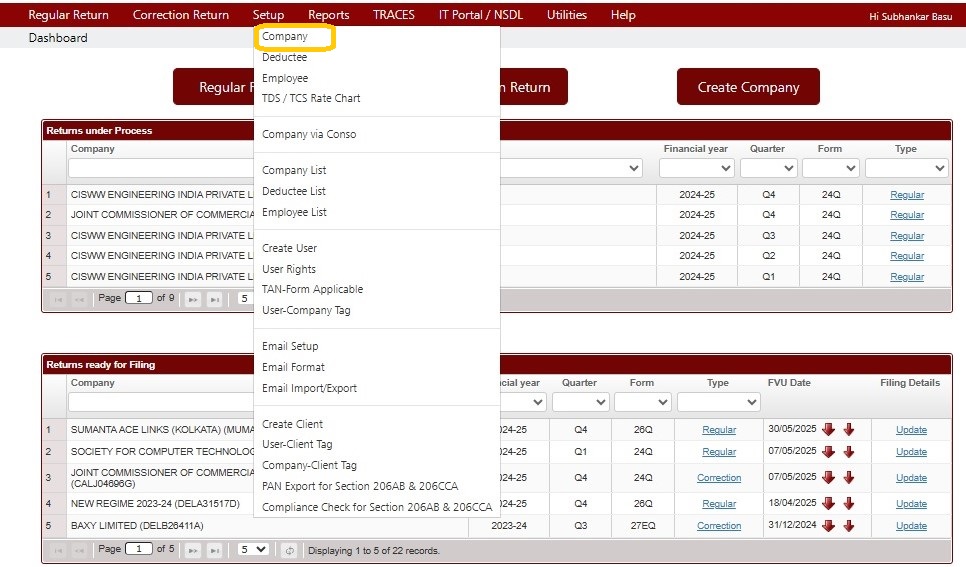
Task: Jump to last page in Returns ready for Filing pager
Action: click(214, 550)
